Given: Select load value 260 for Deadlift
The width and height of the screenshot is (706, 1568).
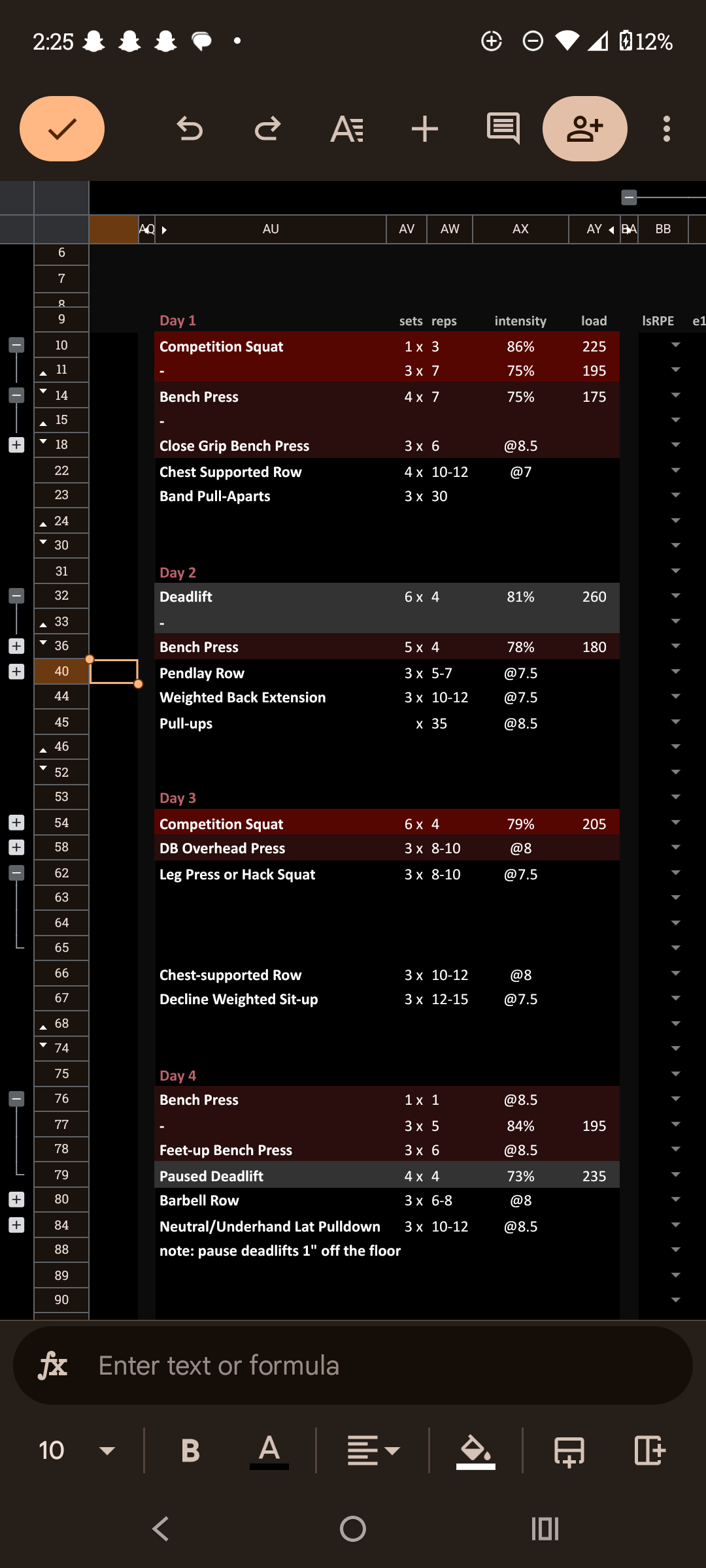Looking at the screenshot, I should [x=594, y=596].
